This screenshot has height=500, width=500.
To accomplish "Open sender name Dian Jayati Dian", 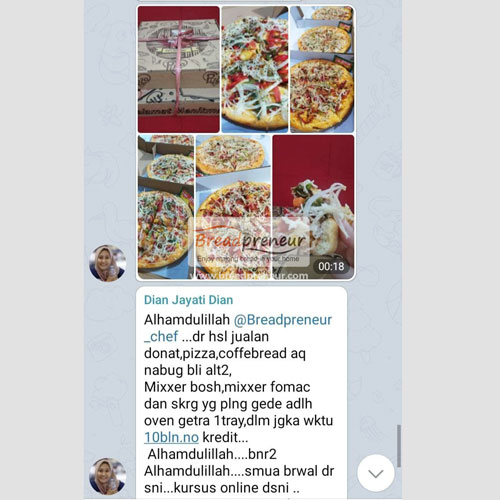I will tap(188, 300).
